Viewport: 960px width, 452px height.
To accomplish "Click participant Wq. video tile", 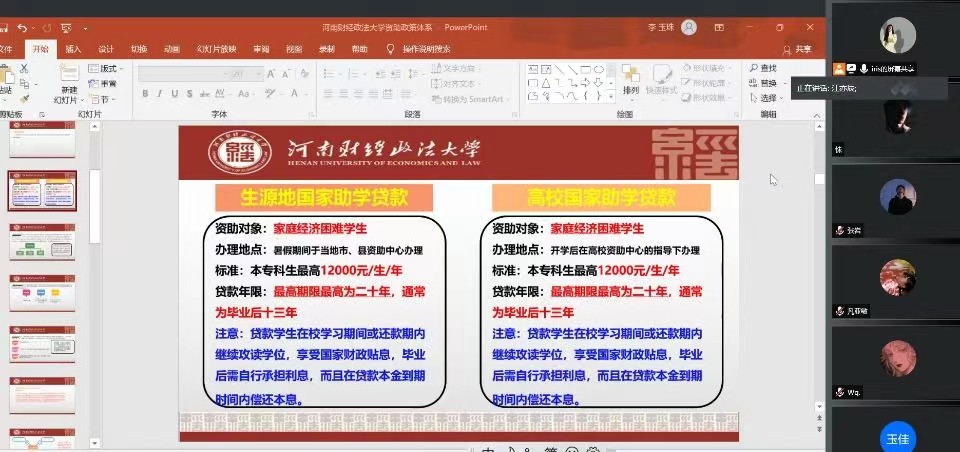I will click(x=897, y=362).
